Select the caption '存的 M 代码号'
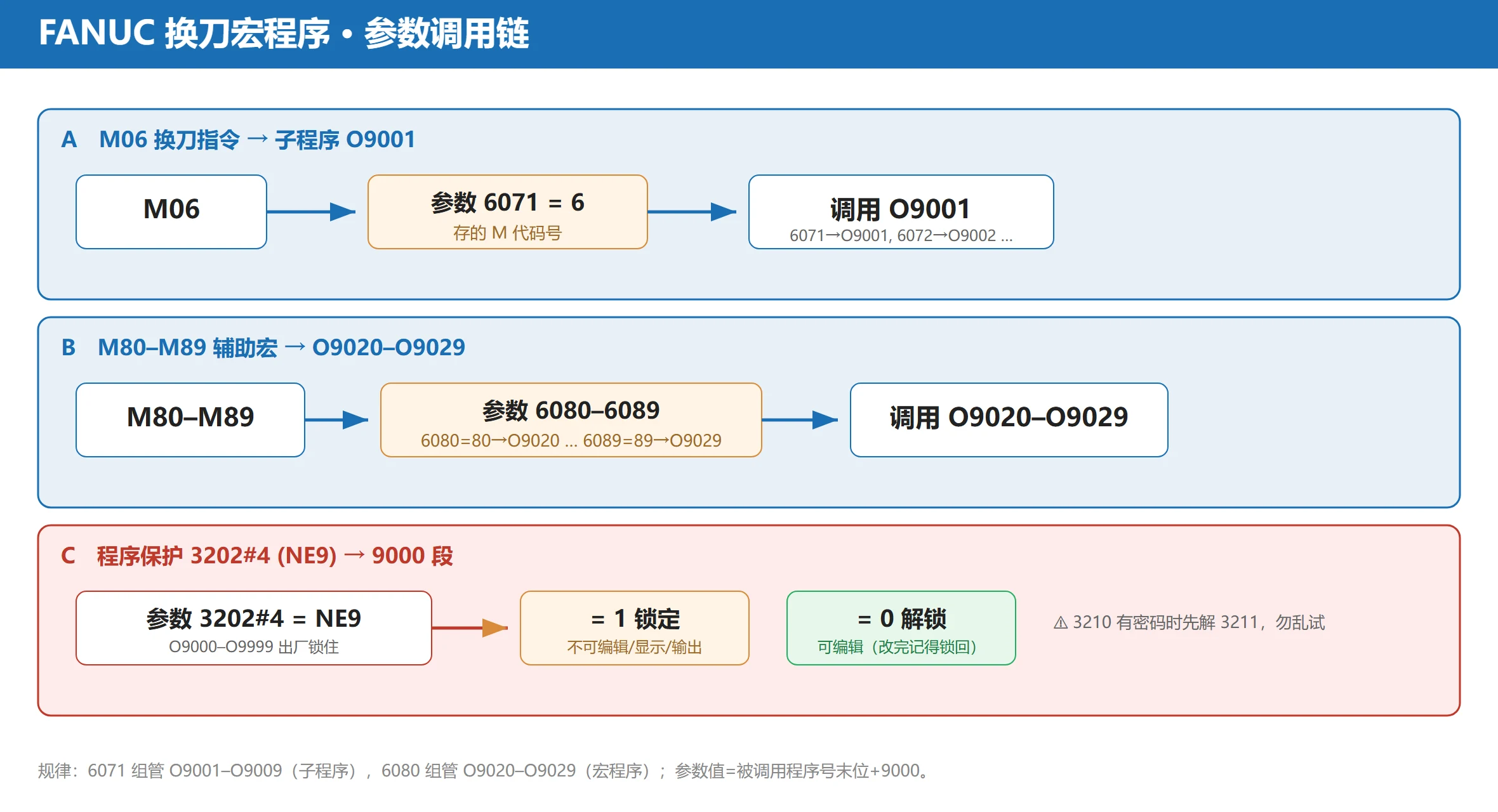Viewport: 1498px width, 812px height. [507, 233]
